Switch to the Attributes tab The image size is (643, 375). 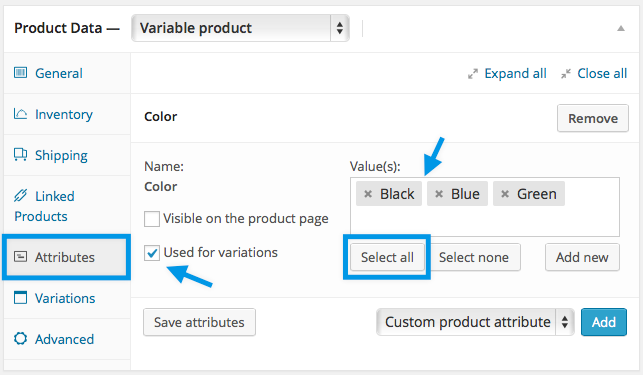(67, 257)
